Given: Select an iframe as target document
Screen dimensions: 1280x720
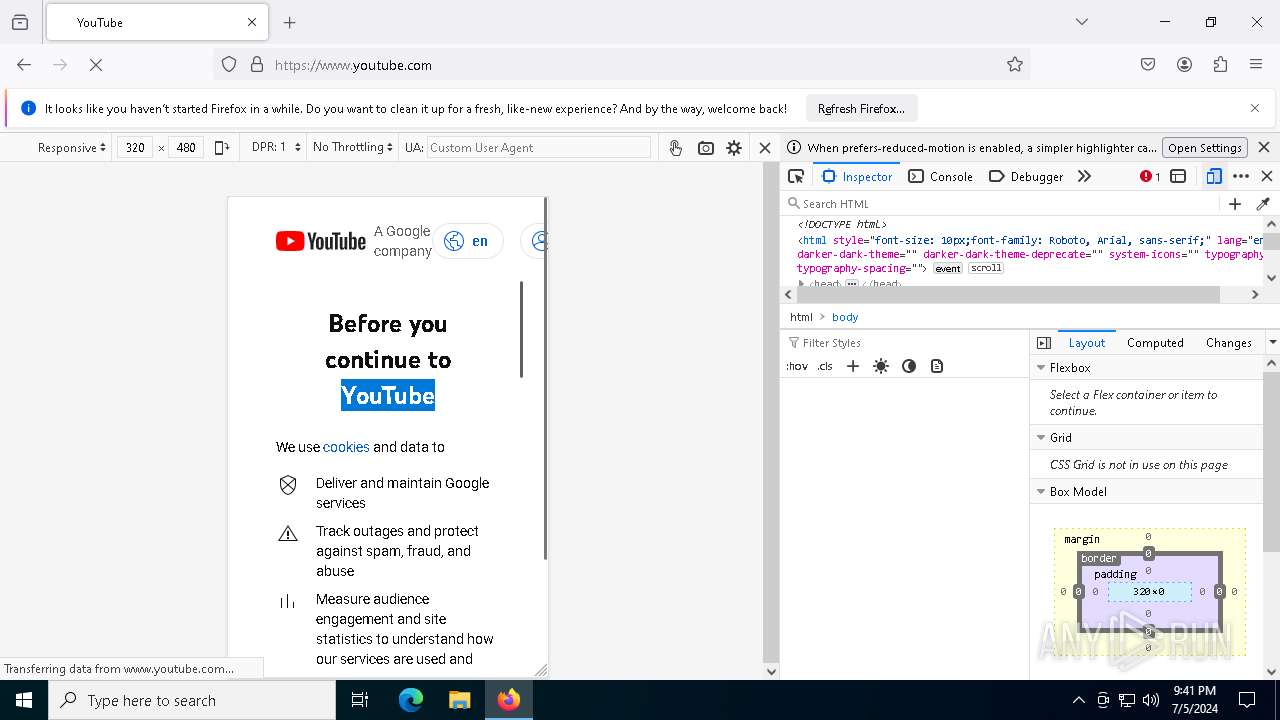Looking at the screenshot, I should point(1178,176).
